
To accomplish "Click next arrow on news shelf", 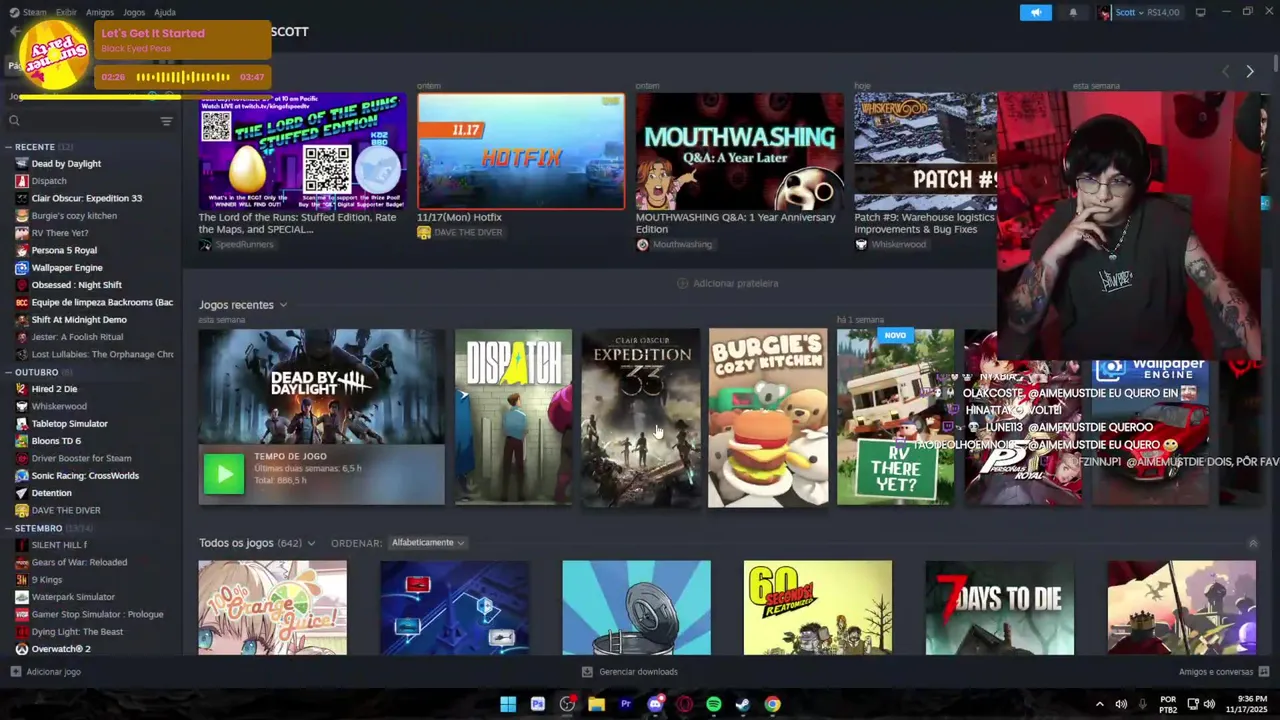I will (x=1249, y=71).
